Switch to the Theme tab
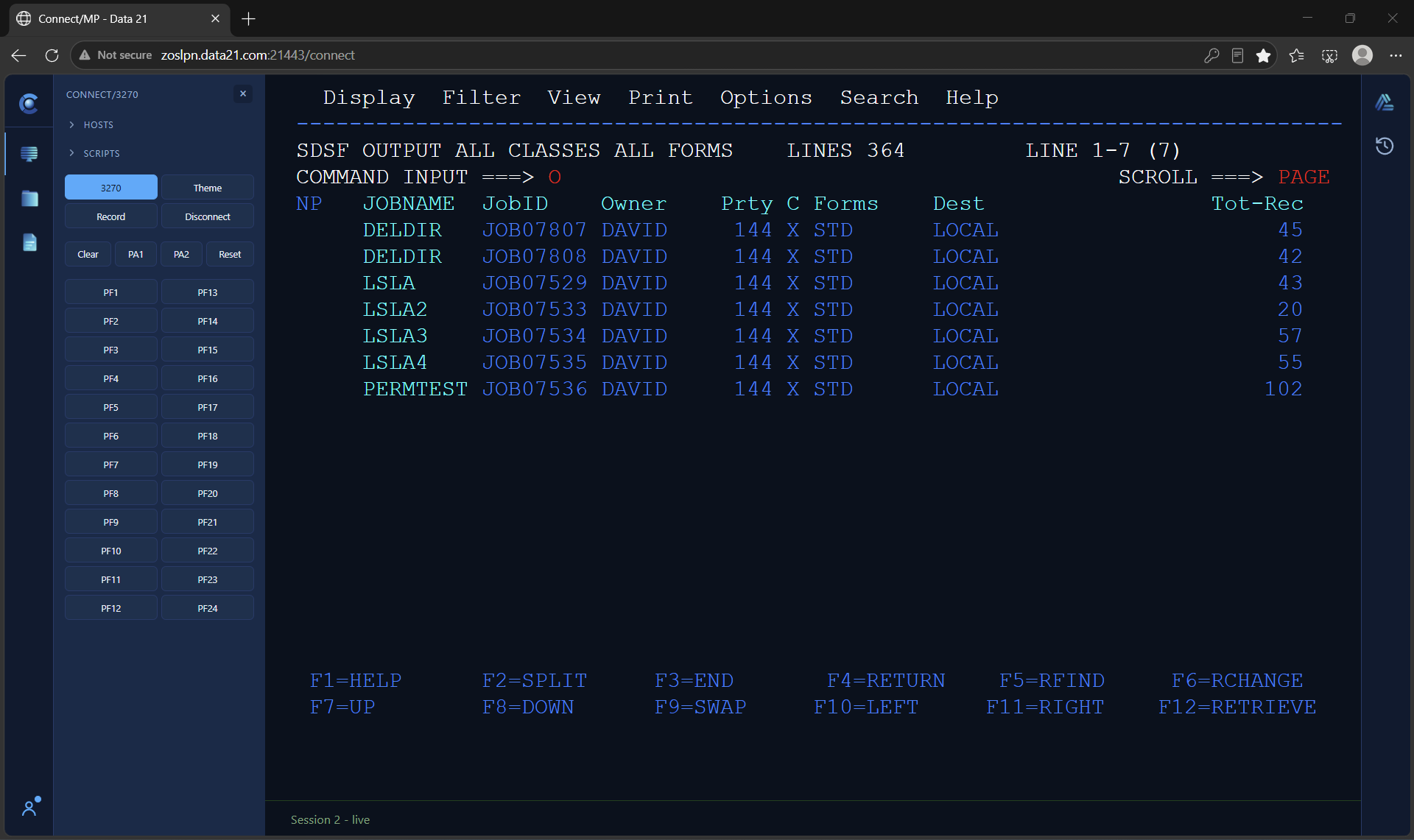The image size is (1414, 840). tap(208, 188)
